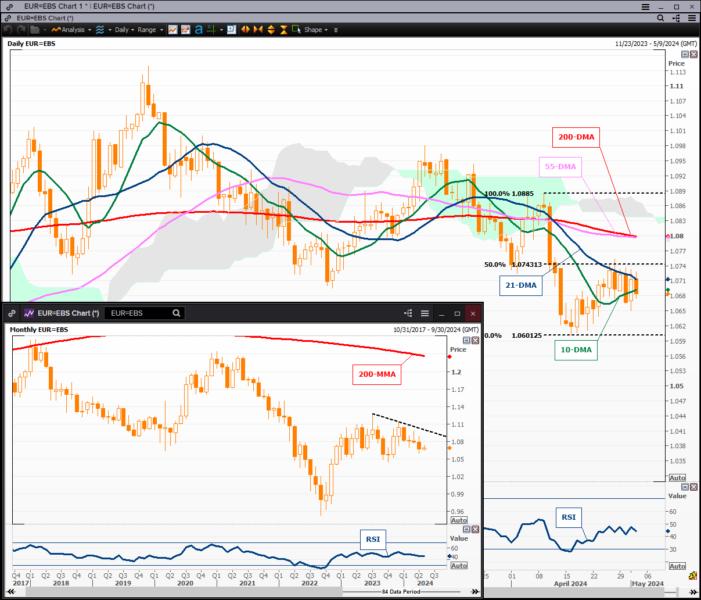The height and width of the screenshot is (600, 701).
Task: Toggle Auto scale on the monthly price axis
Action: 459,520
